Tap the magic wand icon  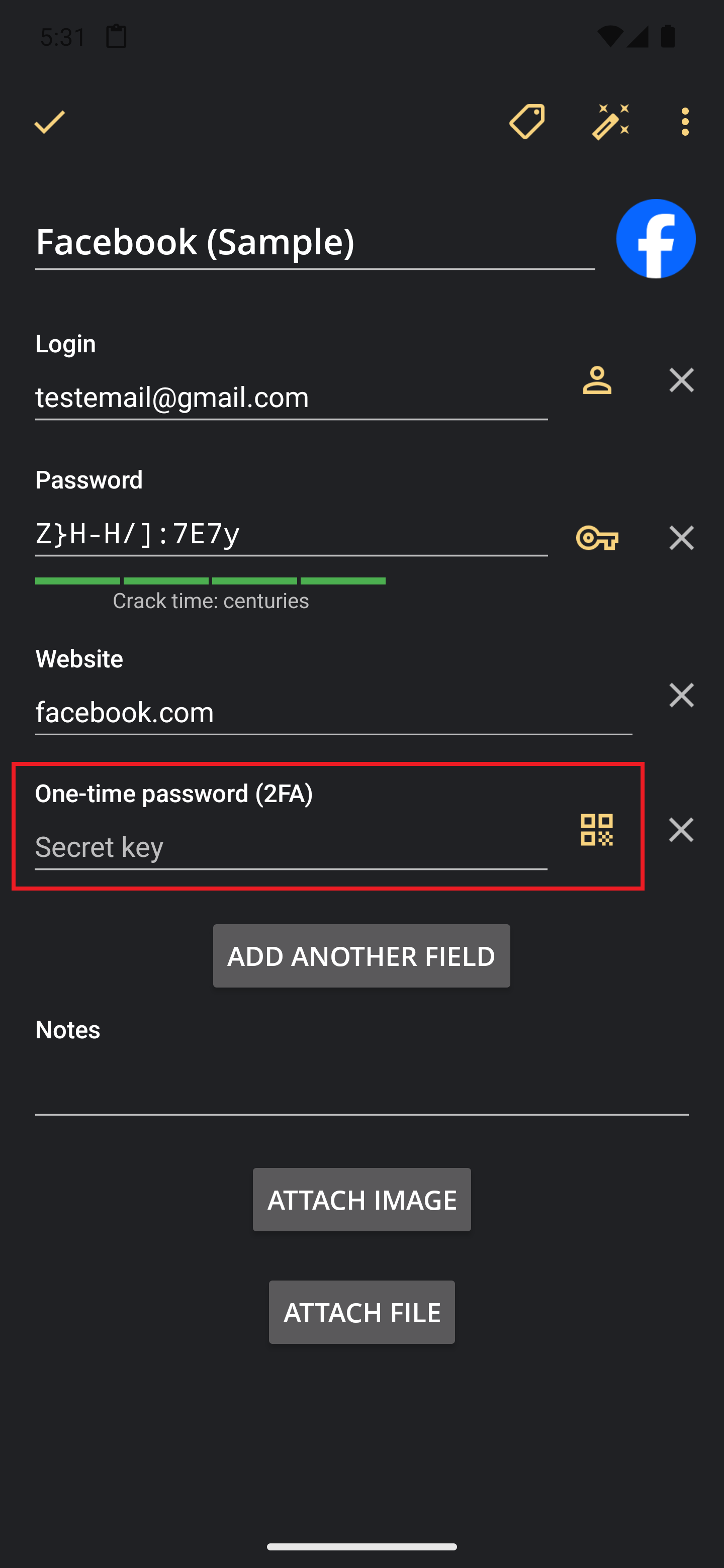coord(610,122)
